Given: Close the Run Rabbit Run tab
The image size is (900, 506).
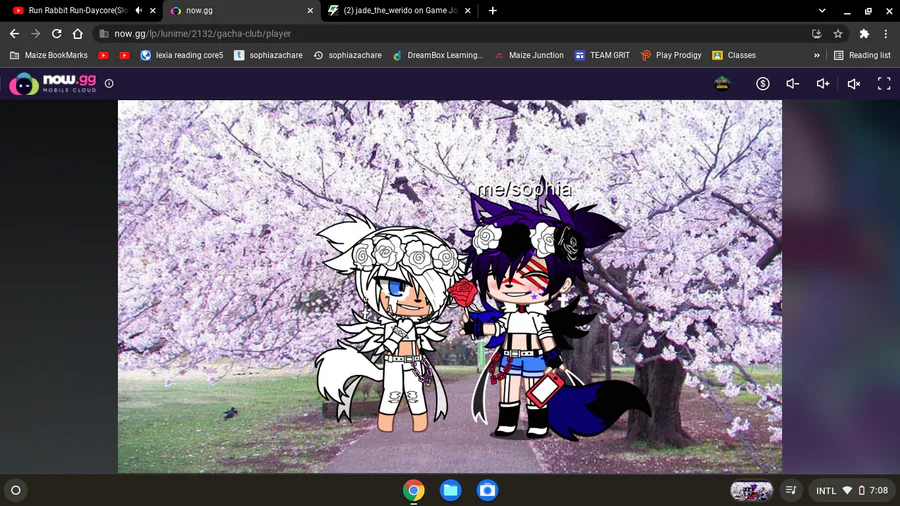Looking at the screenshot, I should tap(153, 10).
